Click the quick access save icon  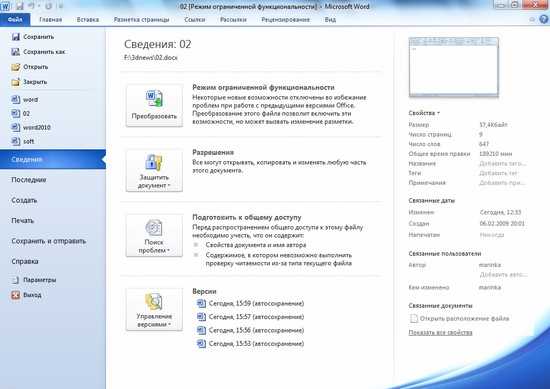(x=19, y=6)
